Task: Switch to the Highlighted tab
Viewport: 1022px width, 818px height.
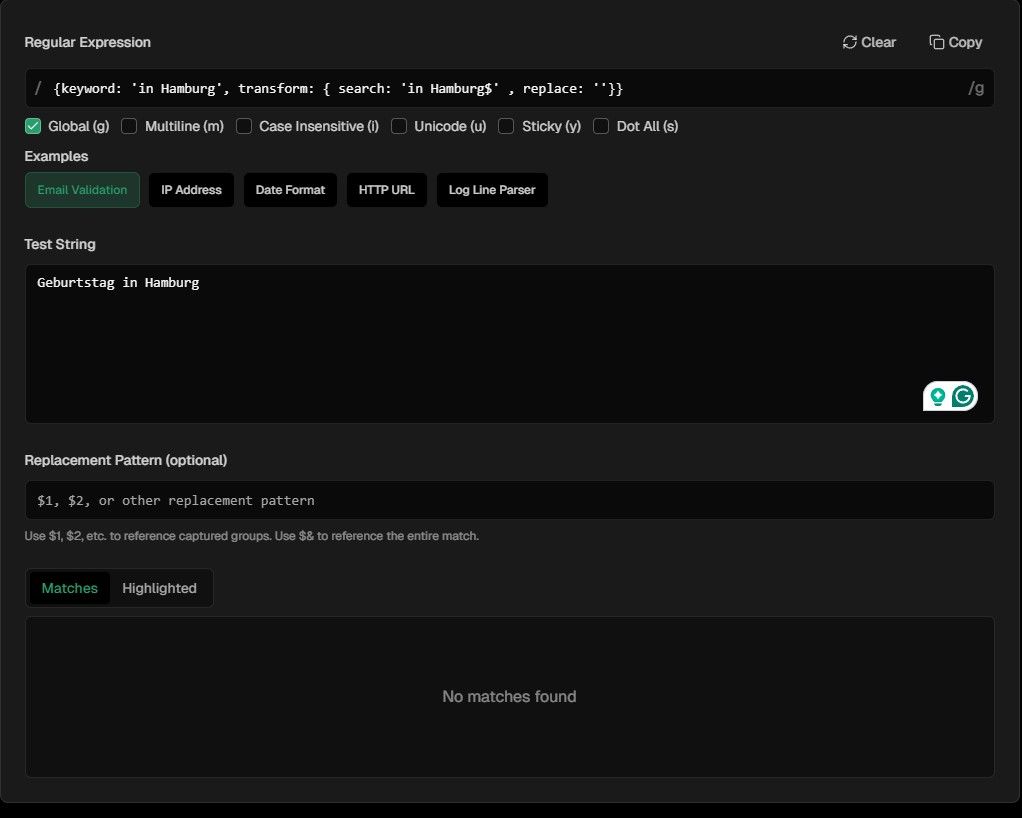Action: point(159,588)
